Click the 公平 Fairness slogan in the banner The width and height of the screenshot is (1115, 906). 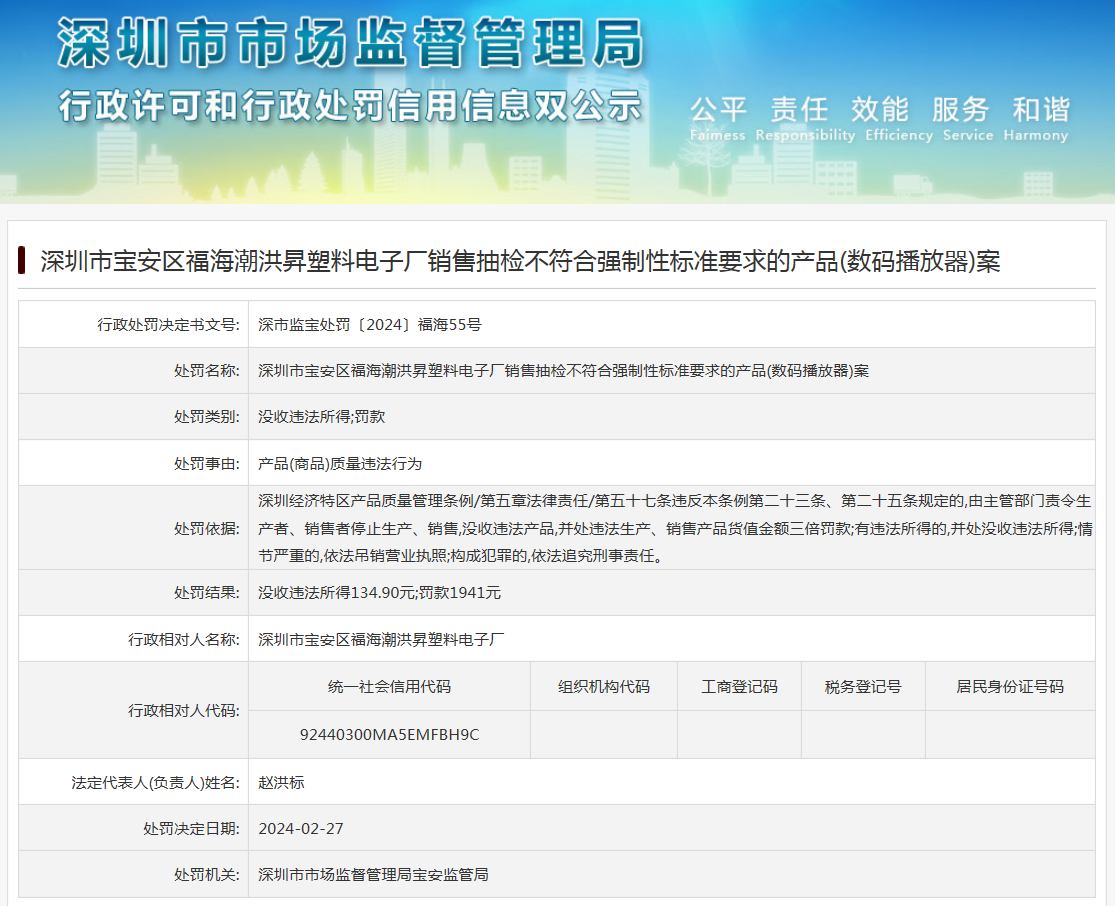tap(717, 119)
